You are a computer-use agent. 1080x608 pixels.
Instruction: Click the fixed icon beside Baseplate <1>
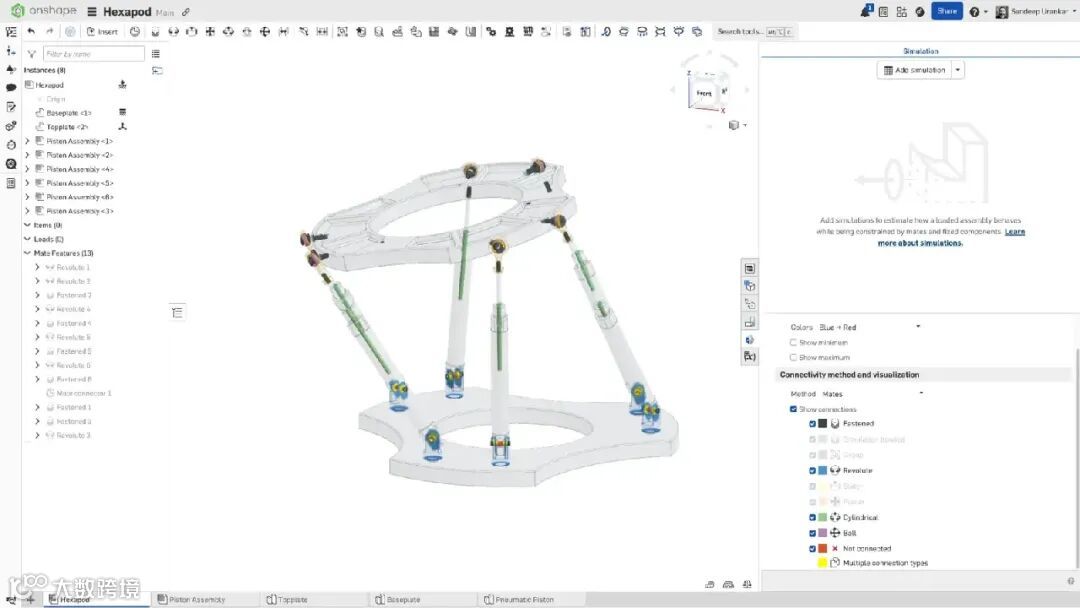123,112
